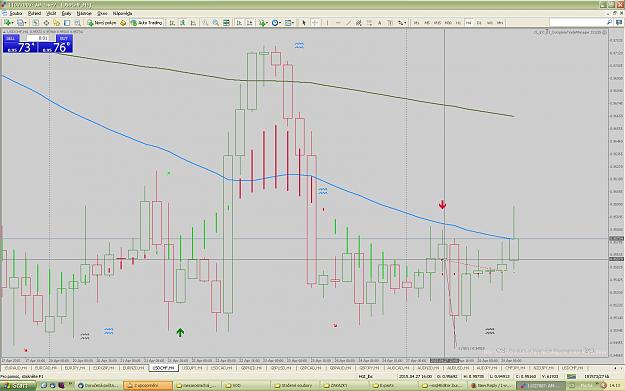Viewport: 625px width, 391px height.
Task: Select the Text 'A' drawing tool
Action: 380,23
